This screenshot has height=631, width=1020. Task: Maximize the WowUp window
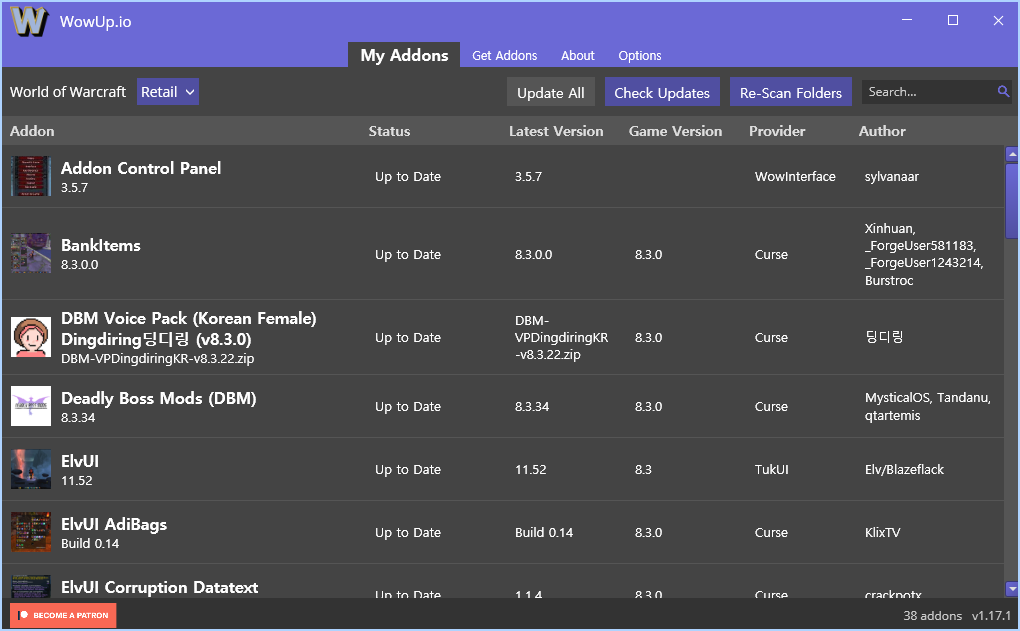(952, 20)
